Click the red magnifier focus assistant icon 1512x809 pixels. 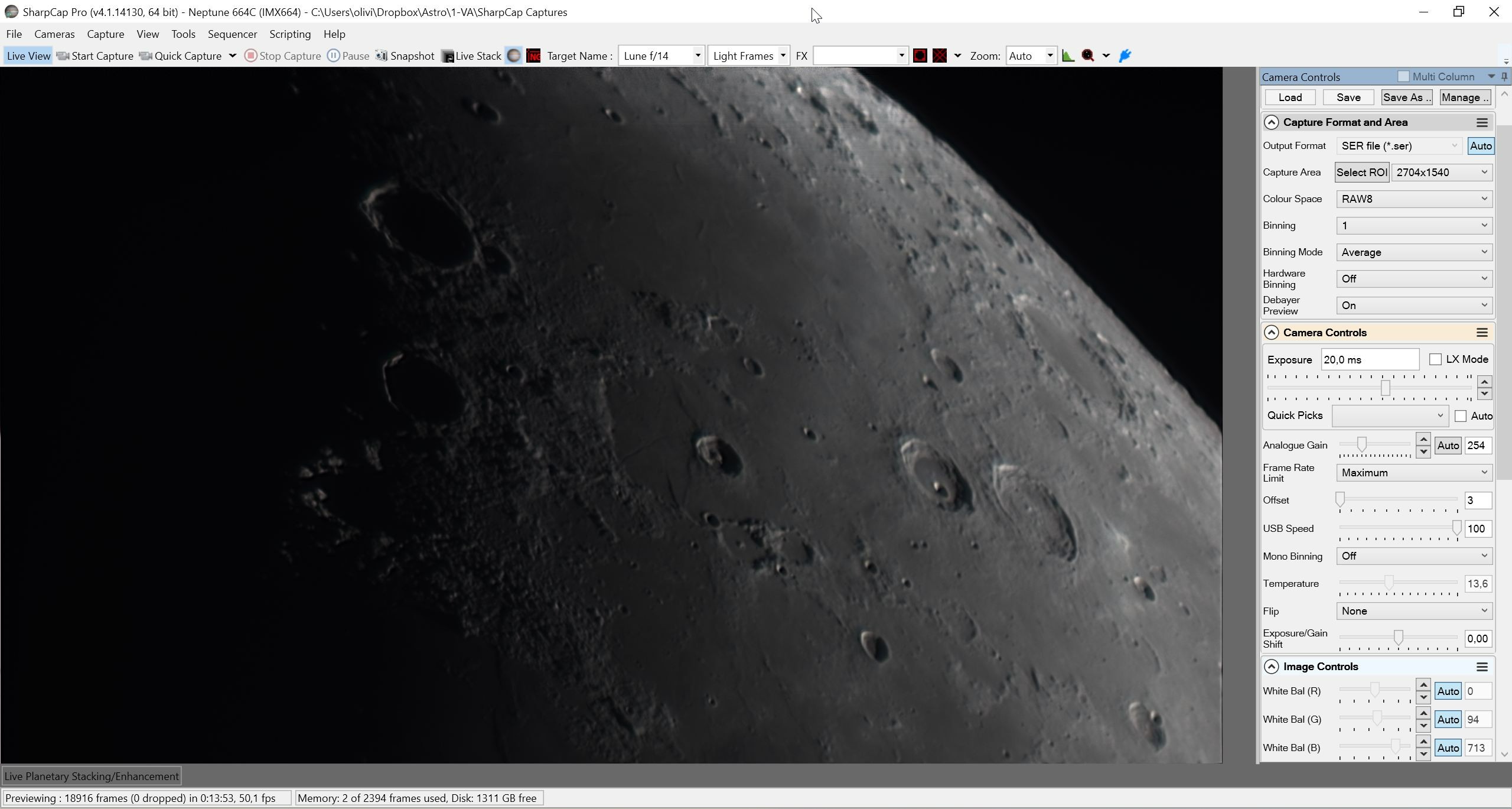(x=1088, y=56)
